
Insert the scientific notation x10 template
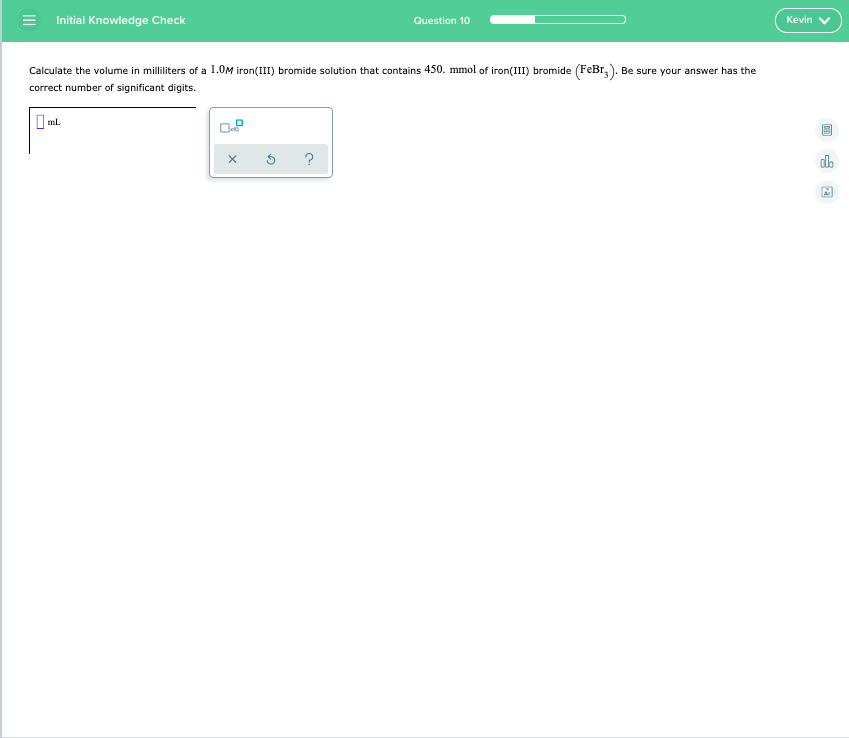[x=230, y=125]
